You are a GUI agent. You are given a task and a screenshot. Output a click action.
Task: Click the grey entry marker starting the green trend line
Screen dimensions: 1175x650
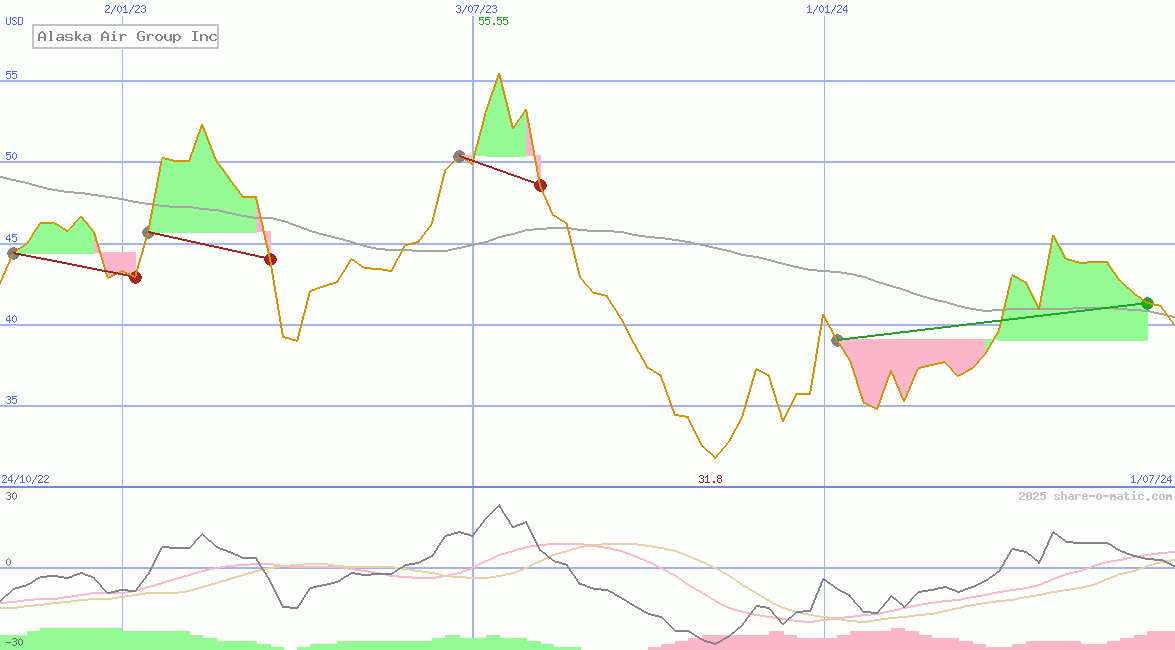[x=837, y=340]
